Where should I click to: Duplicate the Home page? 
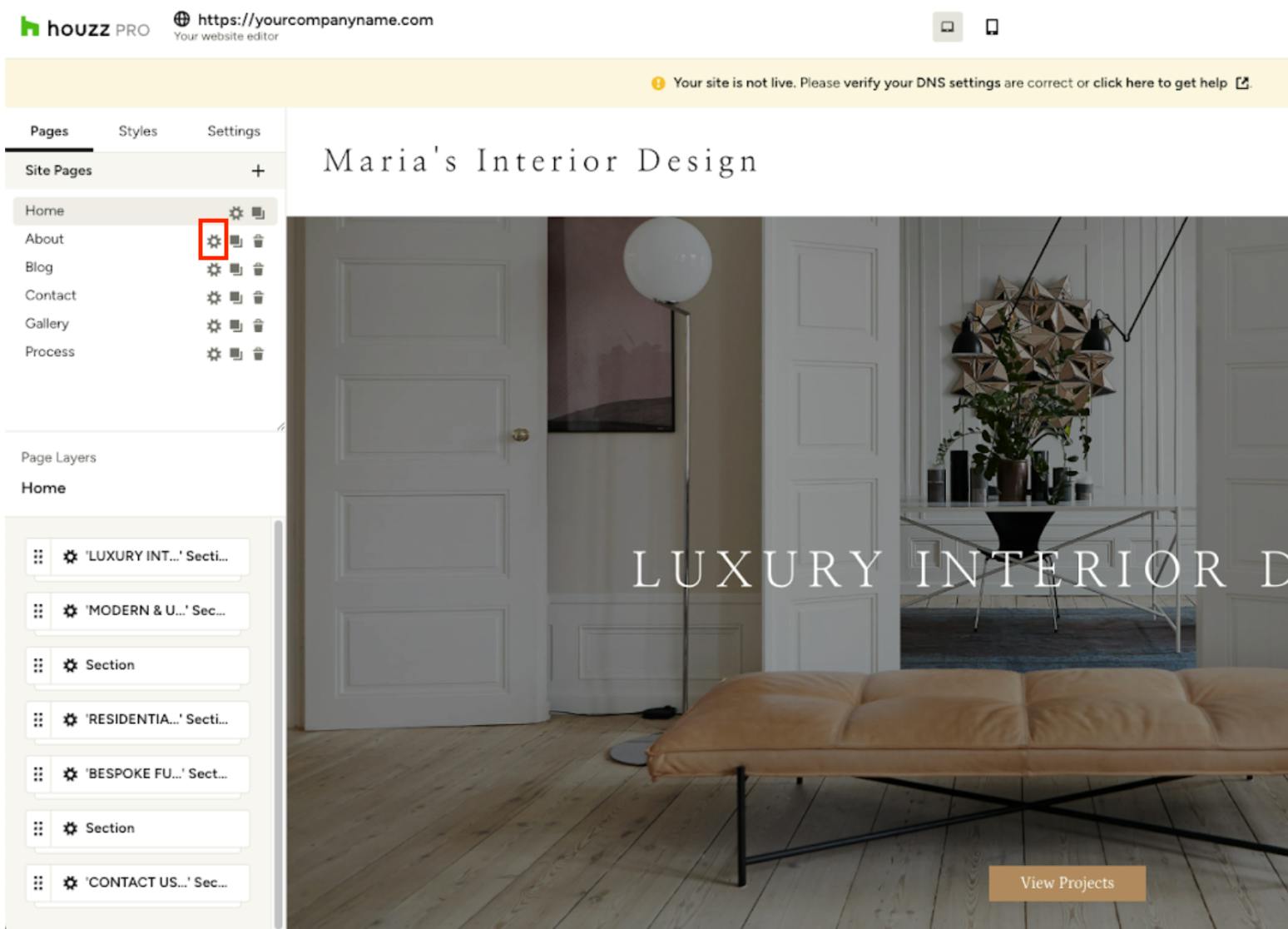pyautogui.click(x=258, y=213)
